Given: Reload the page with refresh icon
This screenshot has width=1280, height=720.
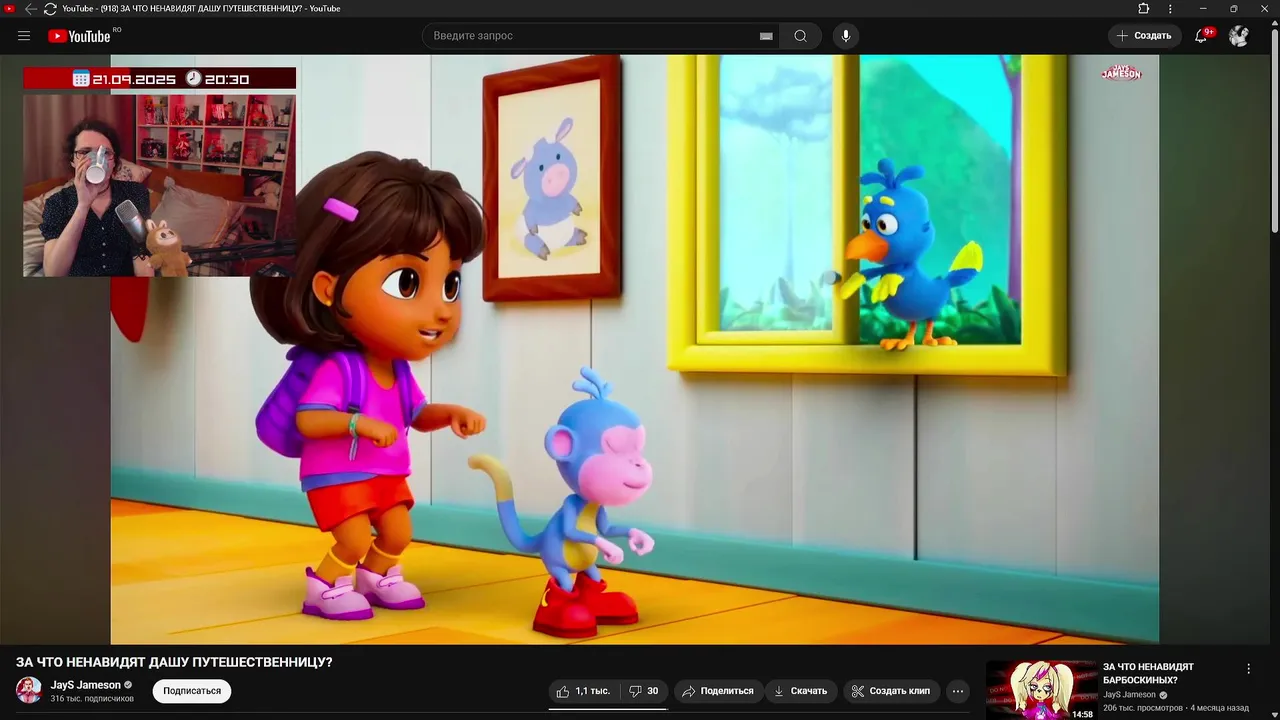Looking at the screenshot, I should 50,9.
